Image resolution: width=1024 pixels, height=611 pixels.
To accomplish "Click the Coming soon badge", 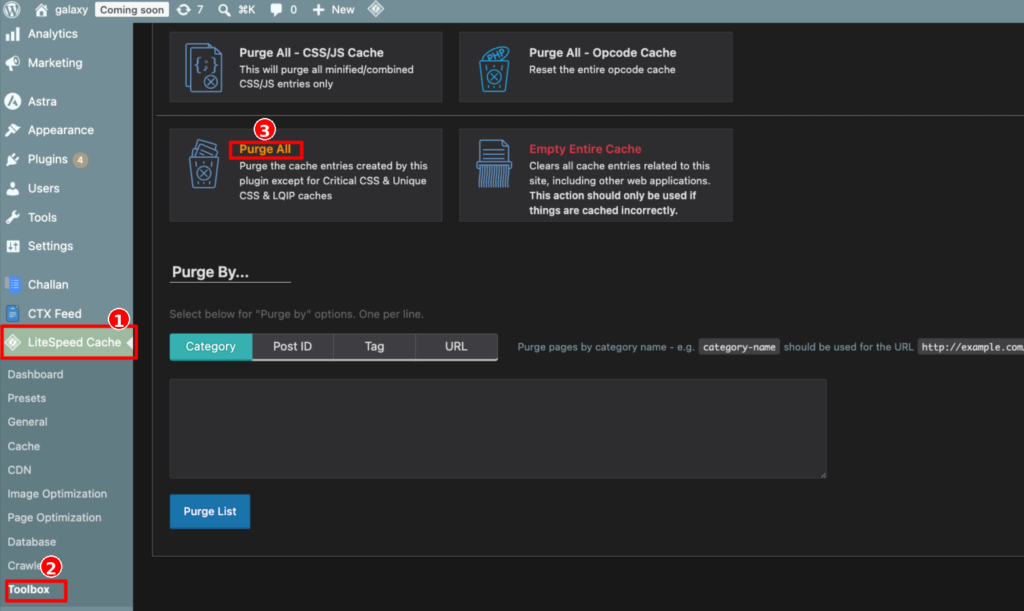I will [131, 10].
